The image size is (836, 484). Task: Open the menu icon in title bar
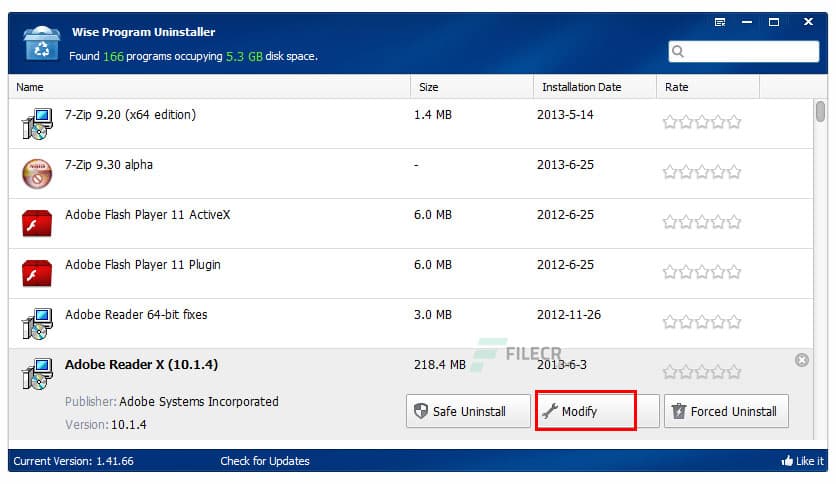pos(720,22)
